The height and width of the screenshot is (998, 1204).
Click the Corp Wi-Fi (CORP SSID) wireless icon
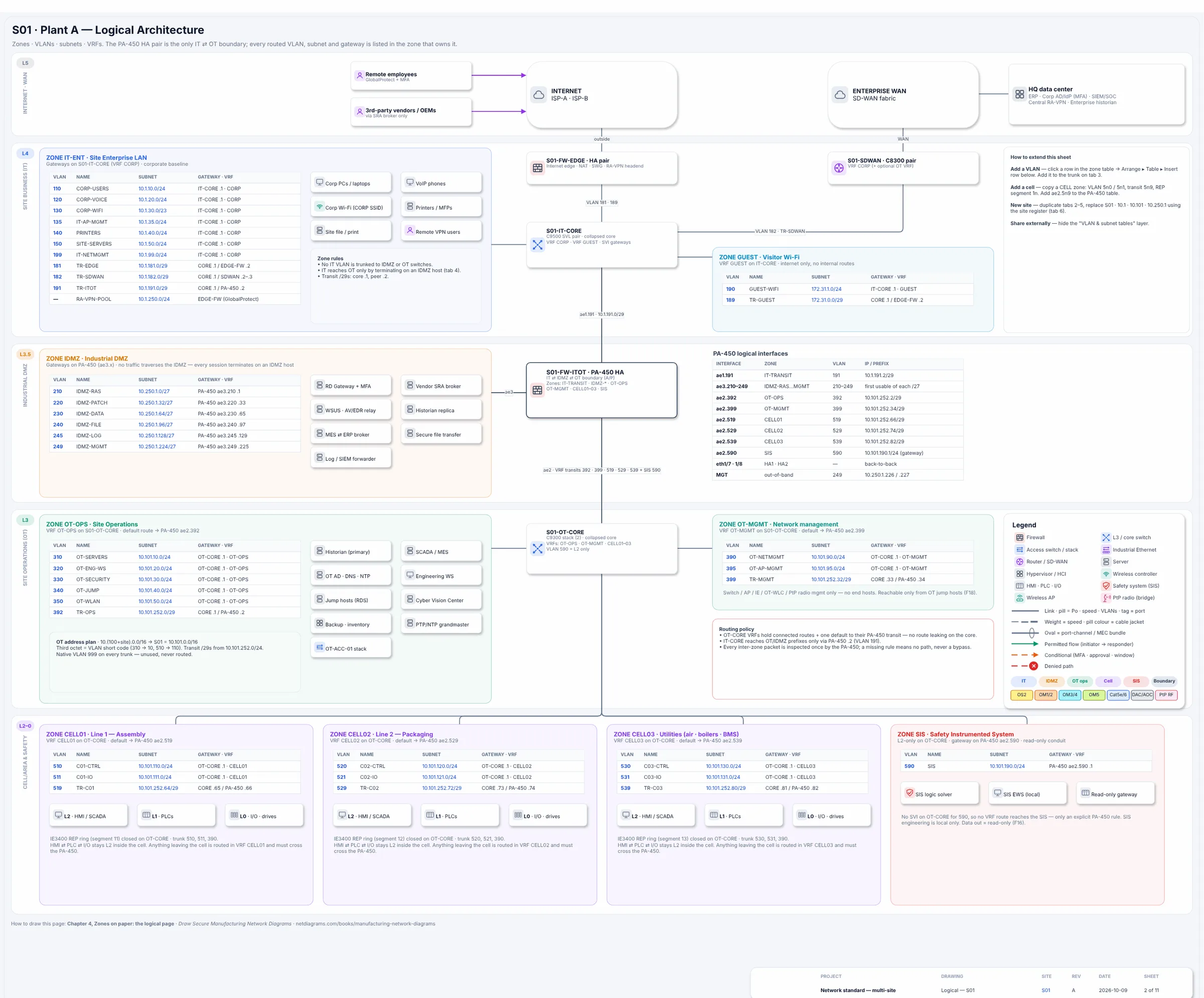point(320,206)
